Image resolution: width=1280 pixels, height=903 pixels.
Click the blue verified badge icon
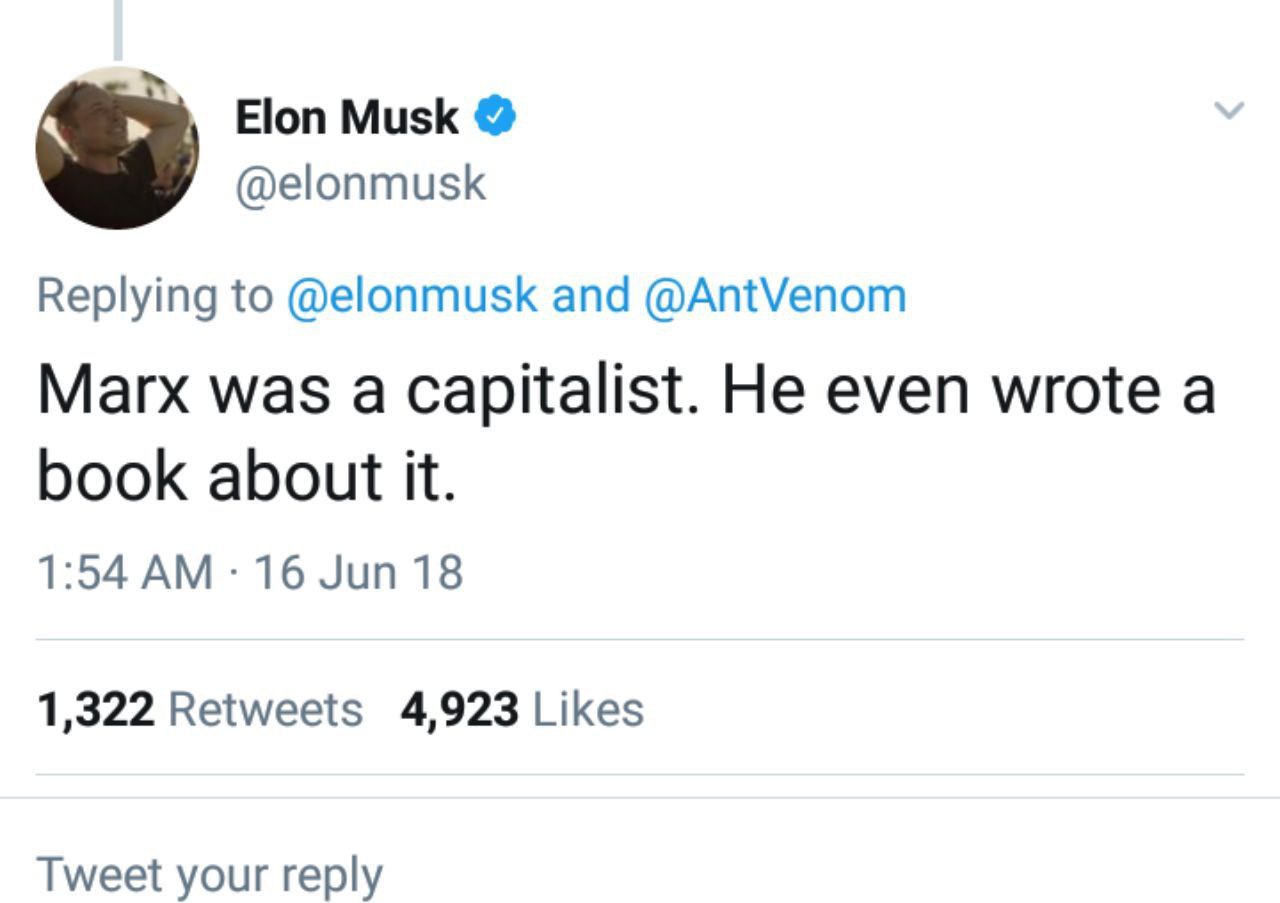(x=494, y=117)
